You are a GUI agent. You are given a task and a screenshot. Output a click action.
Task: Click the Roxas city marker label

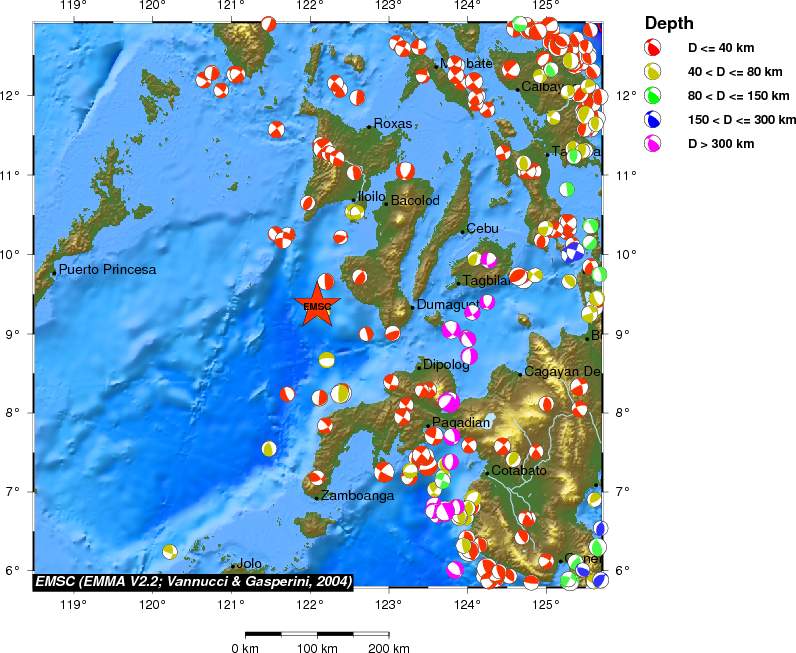tap(393, 124)
